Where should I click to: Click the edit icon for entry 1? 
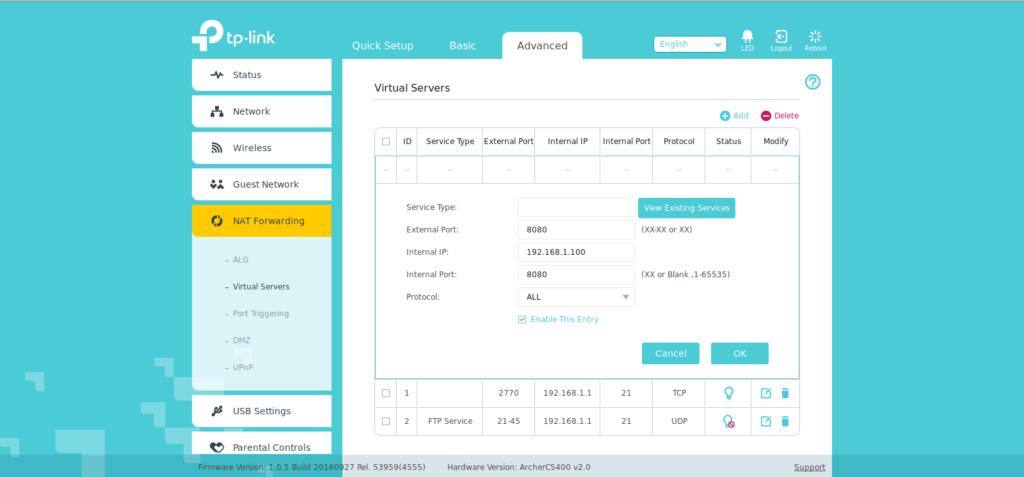(x=766, y=393)
